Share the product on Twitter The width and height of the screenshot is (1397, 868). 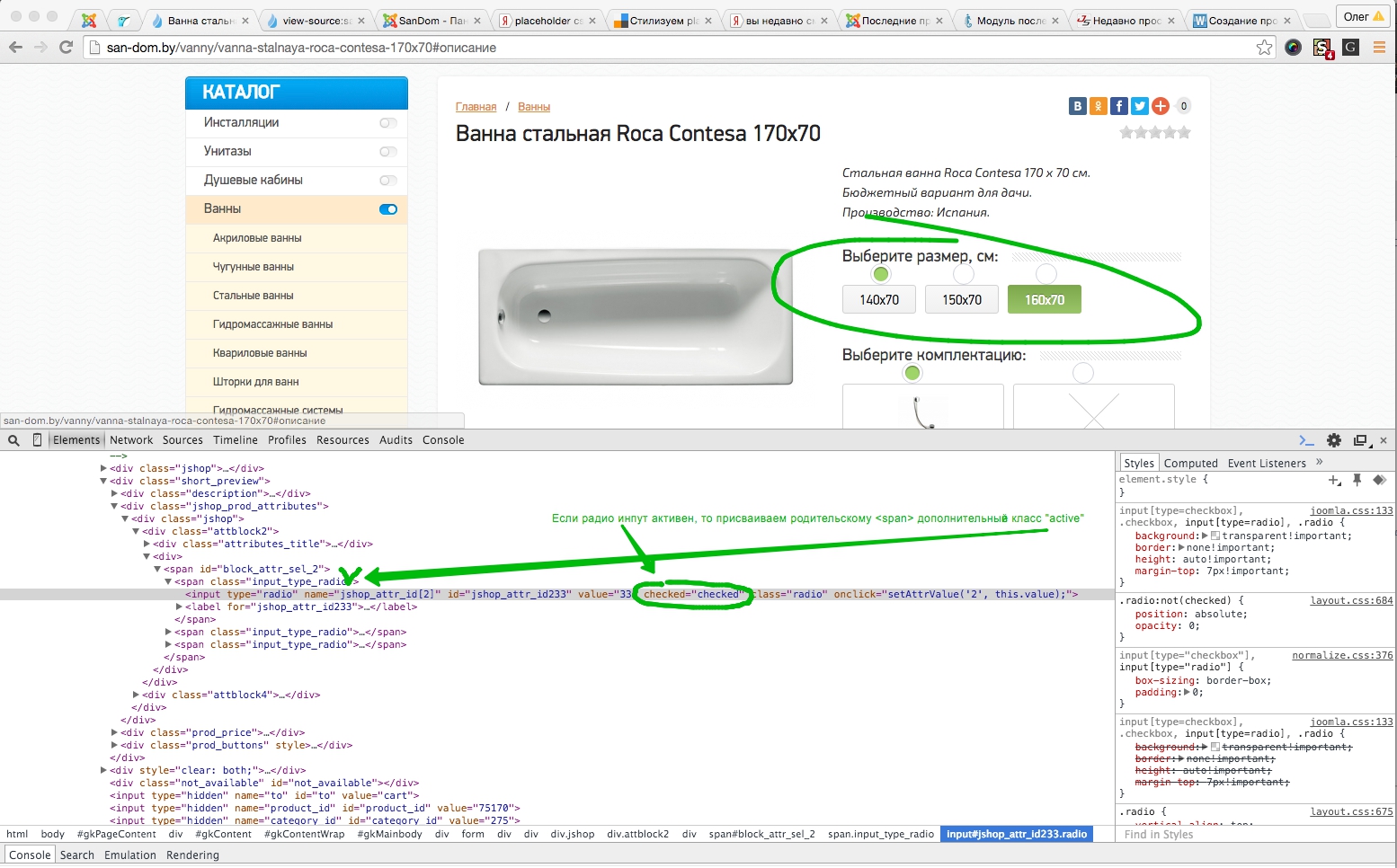click(1139, 106)
